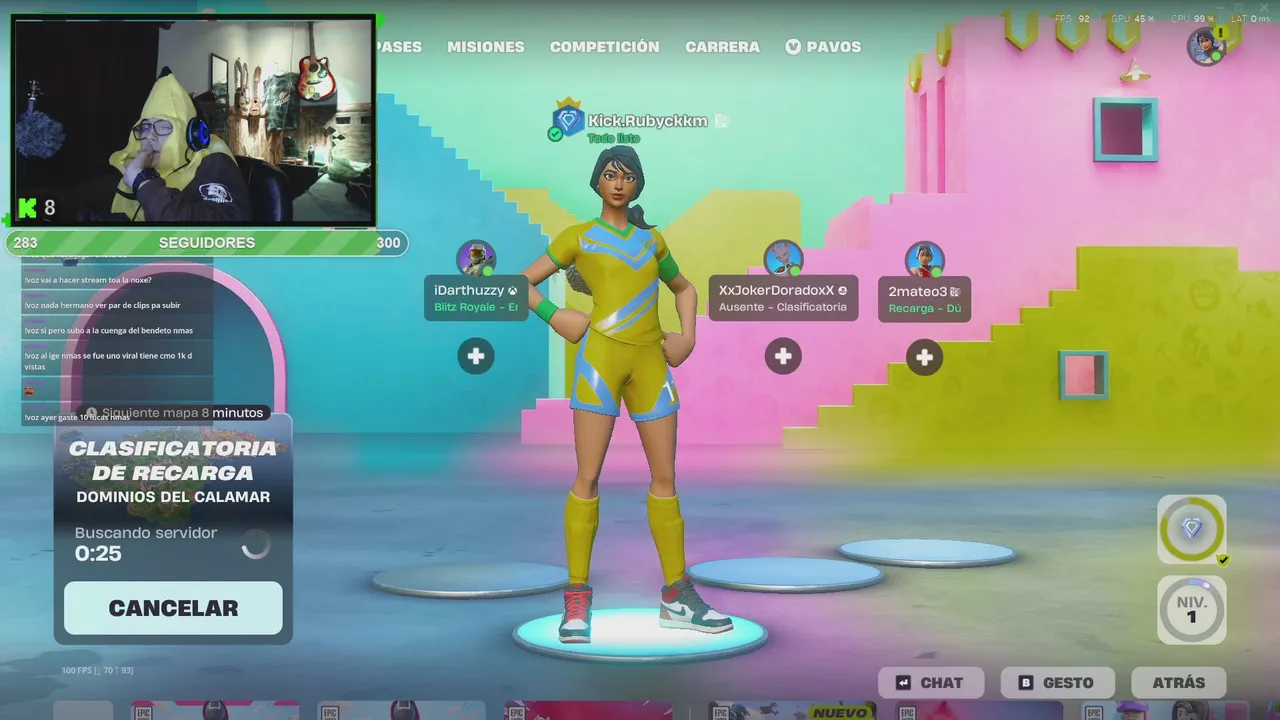The image size is (1280, 720).
Task: Click the Kick.Rubyckkm player name
Action: [x=648, y=121]
